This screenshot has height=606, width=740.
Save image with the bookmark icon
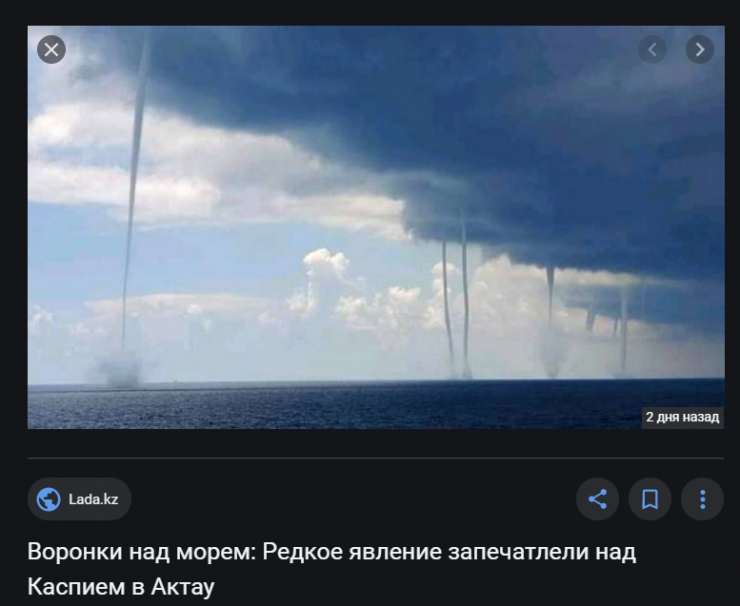pos(650,499)
